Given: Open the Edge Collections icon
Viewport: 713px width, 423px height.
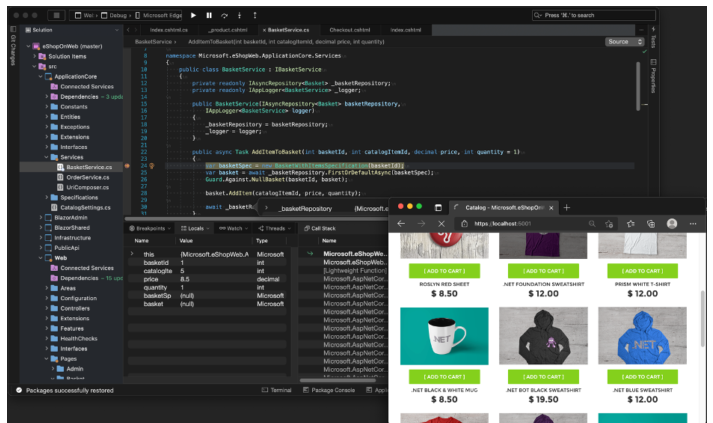Looking at the screenshot, I should (651, 224).
